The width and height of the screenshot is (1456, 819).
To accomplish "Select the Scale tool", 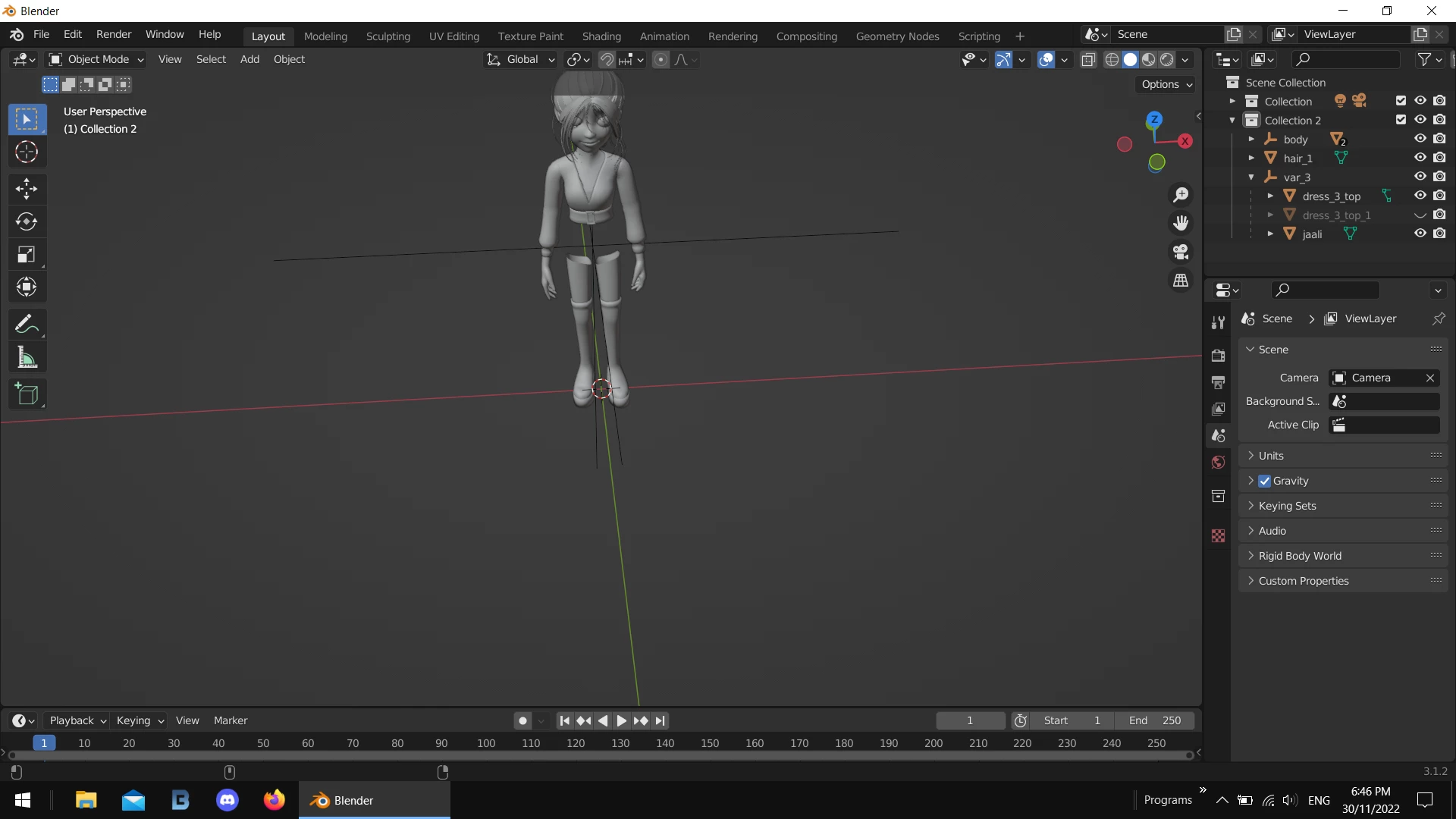I will [27, 254].
